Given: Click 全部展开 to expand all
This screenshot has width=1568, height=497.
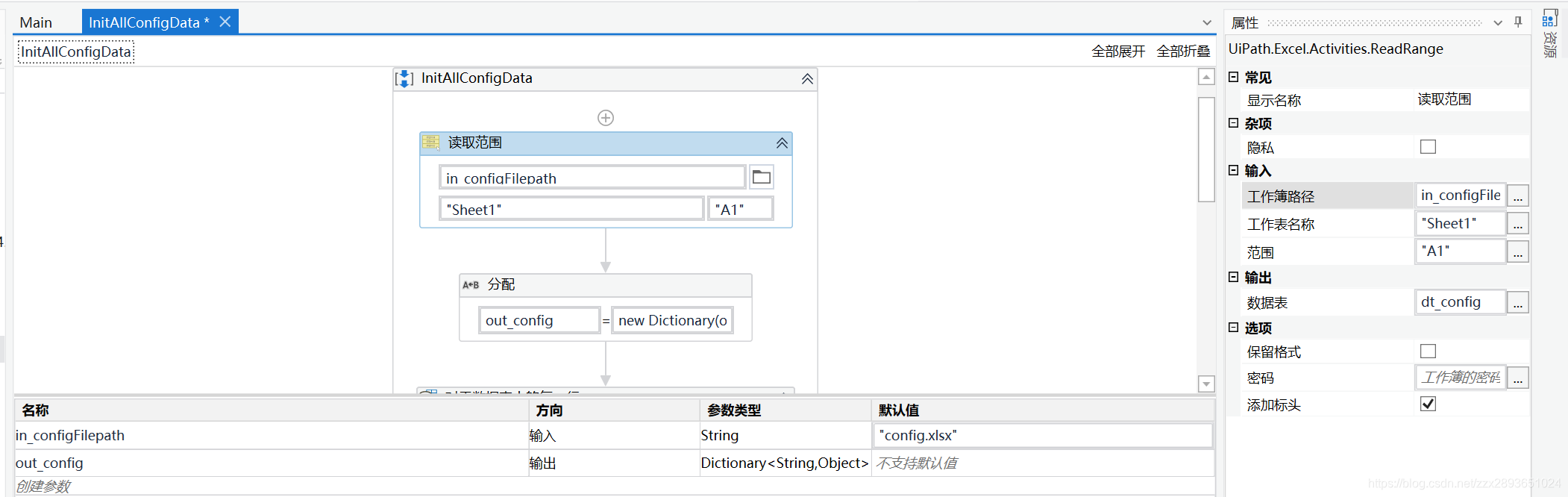Looking at the screenshot, I should pos(1118,51).
